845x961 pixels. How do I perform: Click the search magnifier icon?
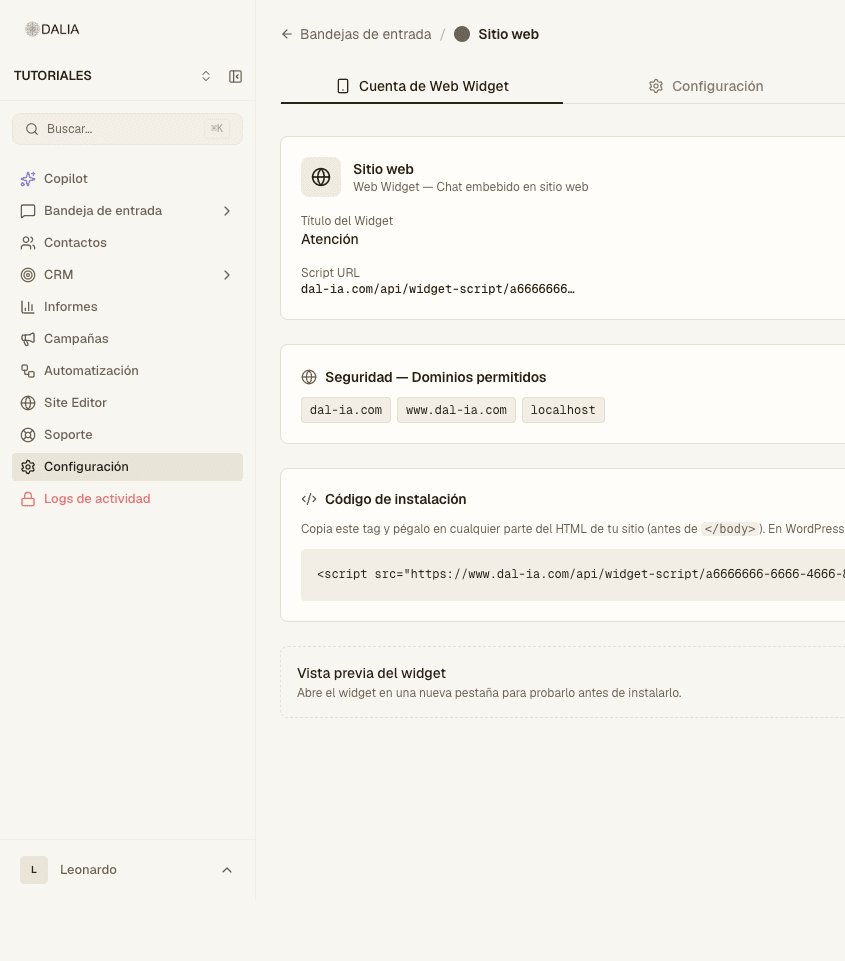pyautogui.click(x=32, y=129)
